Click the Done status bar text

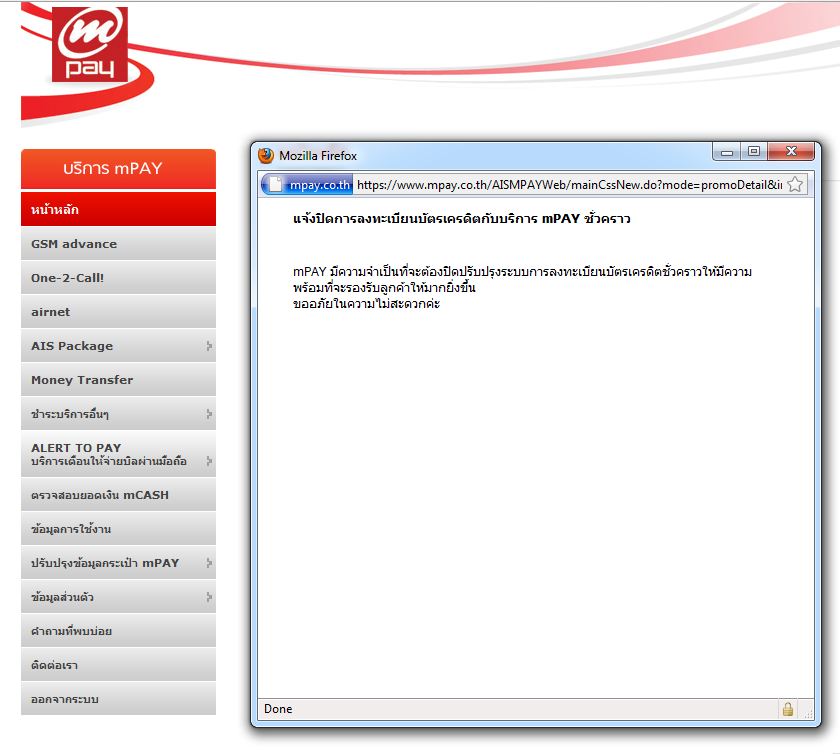tap(278, 709)
